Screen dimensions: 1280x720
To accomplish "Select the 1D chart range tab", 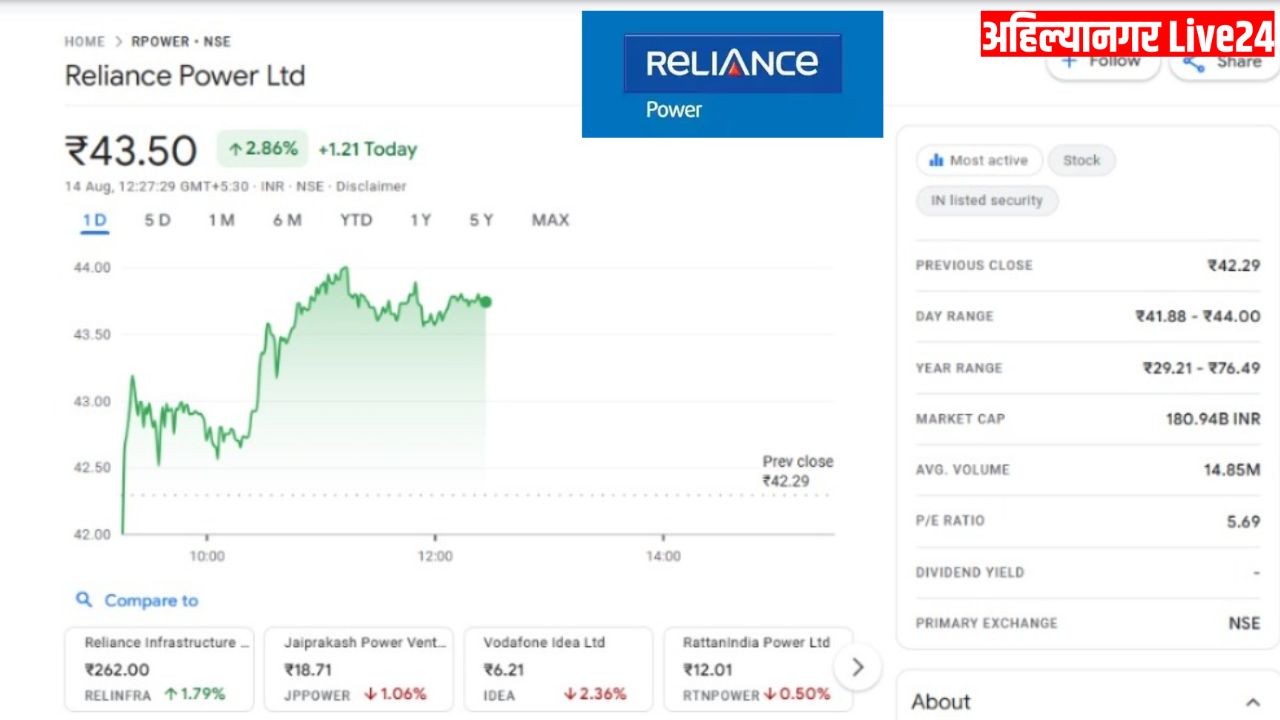I will point(95,220).
